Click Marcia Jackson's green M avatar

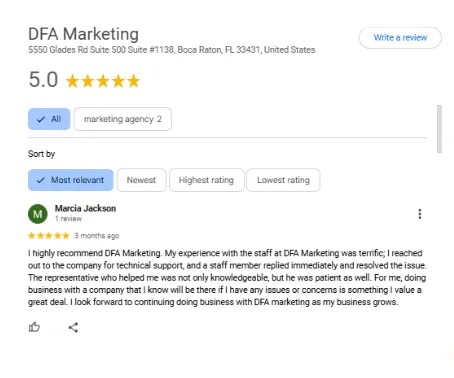click(38, 214)
